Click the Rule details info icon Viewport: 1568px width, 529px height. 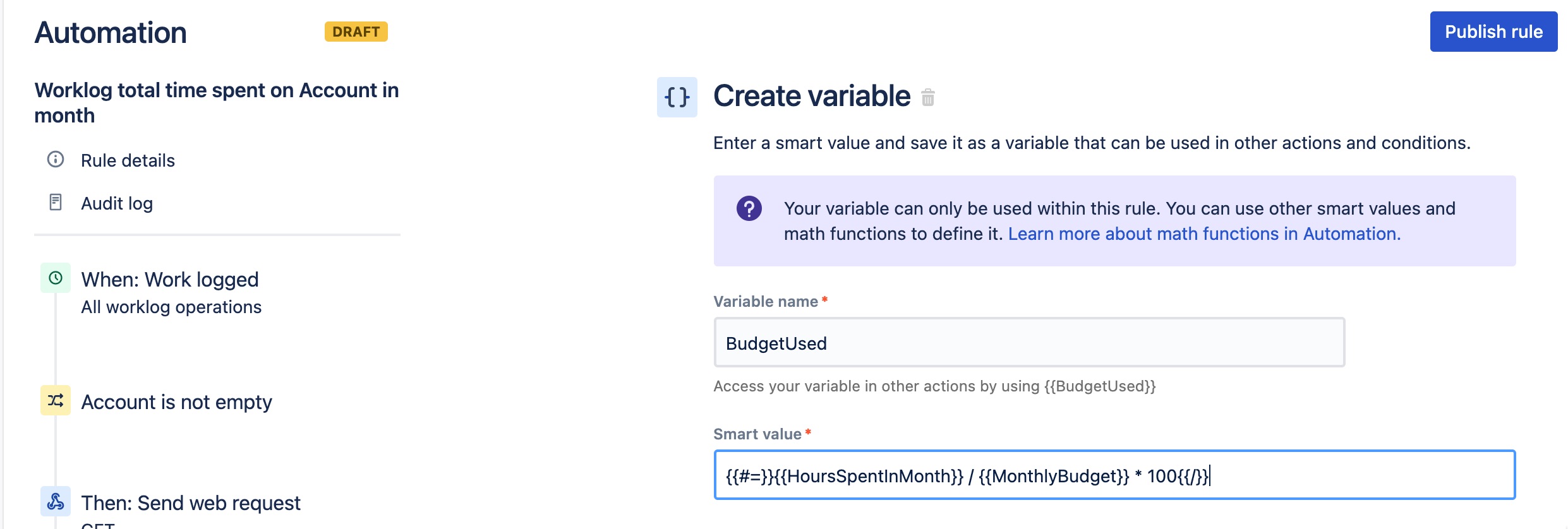click(56, 159)
